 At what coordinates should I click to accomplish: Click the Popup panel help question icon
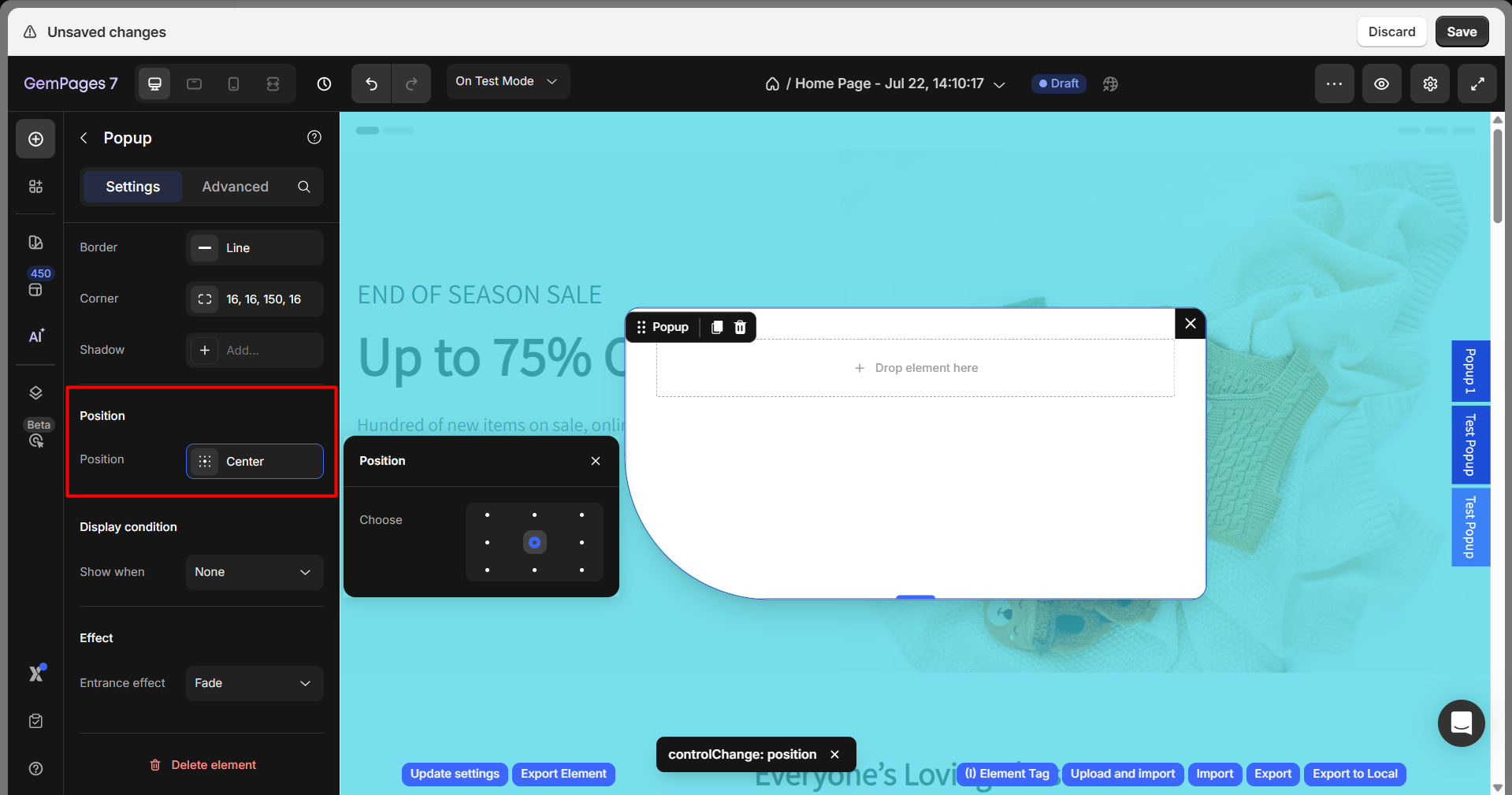(314, 137)
